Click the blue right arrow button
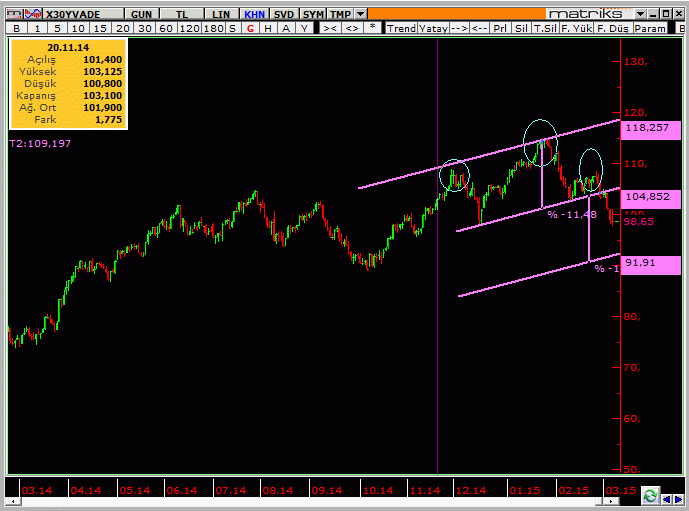The image size is (689, 511). (678, 500)
